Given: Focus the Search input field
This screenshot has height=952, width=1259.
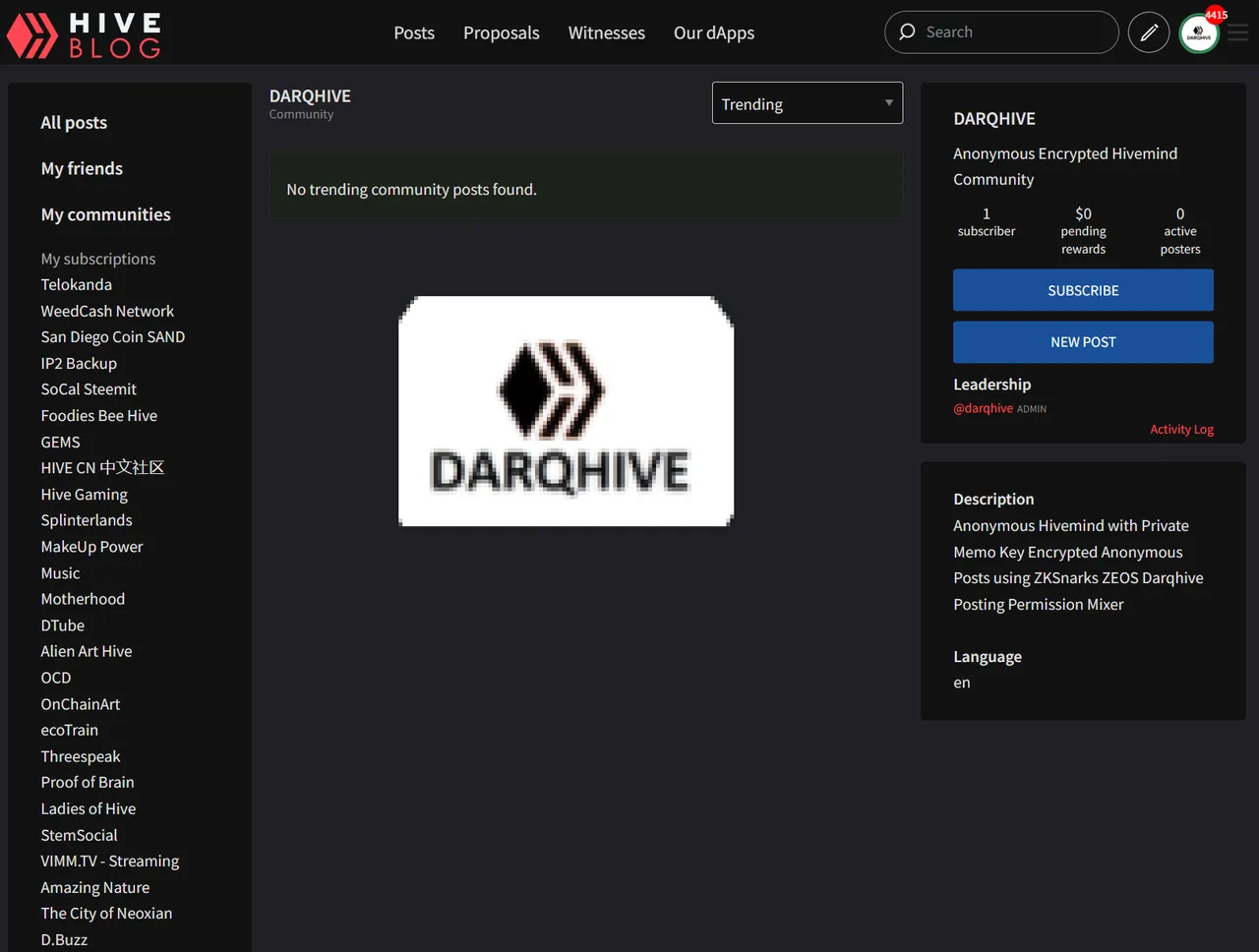Looking at the screenshot, I should [x=1001, y=32].
